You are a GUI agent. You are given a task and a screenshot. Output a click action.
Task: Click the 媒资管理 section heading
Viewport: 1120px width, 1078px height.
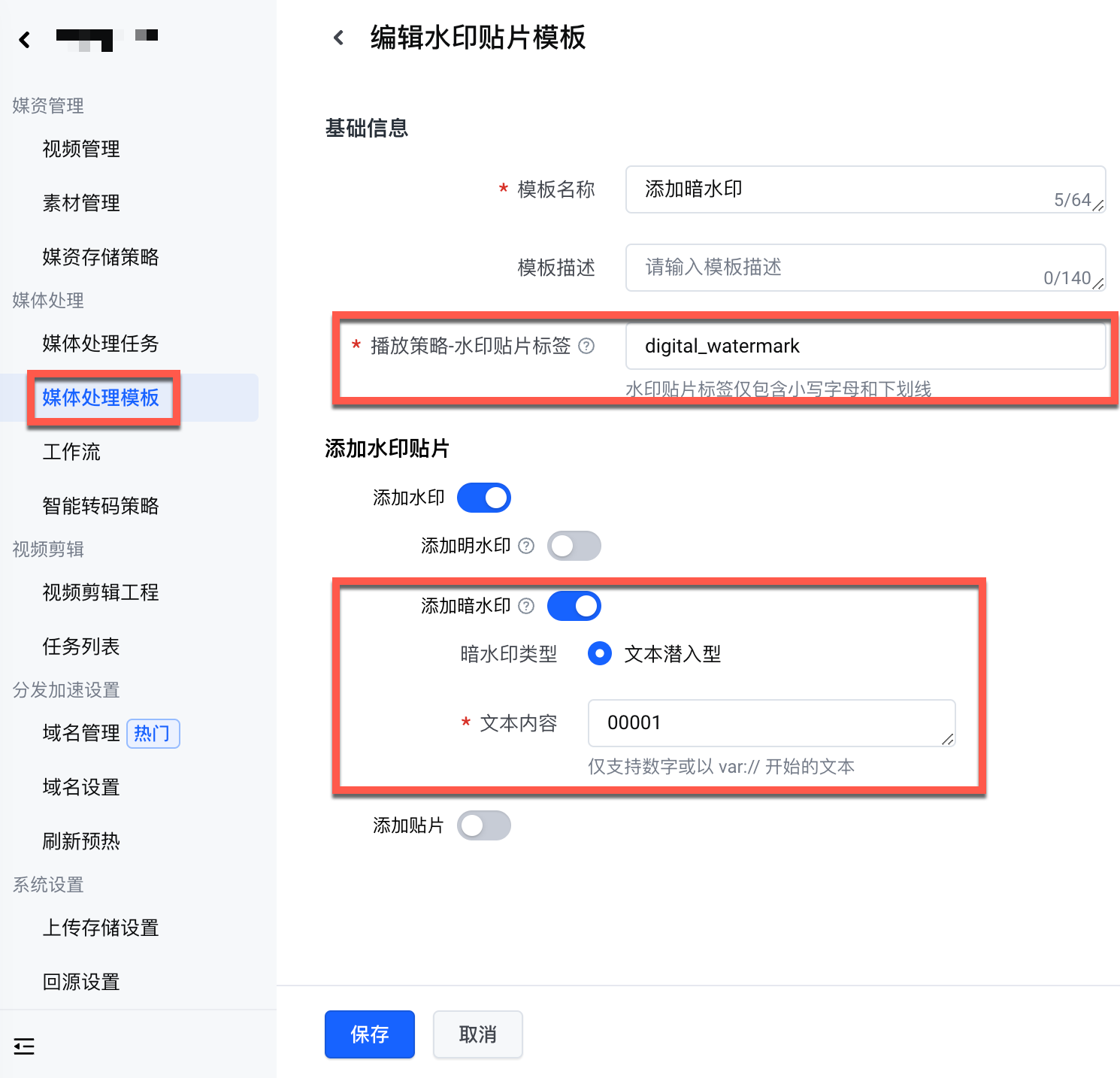[x=48, y=106]
